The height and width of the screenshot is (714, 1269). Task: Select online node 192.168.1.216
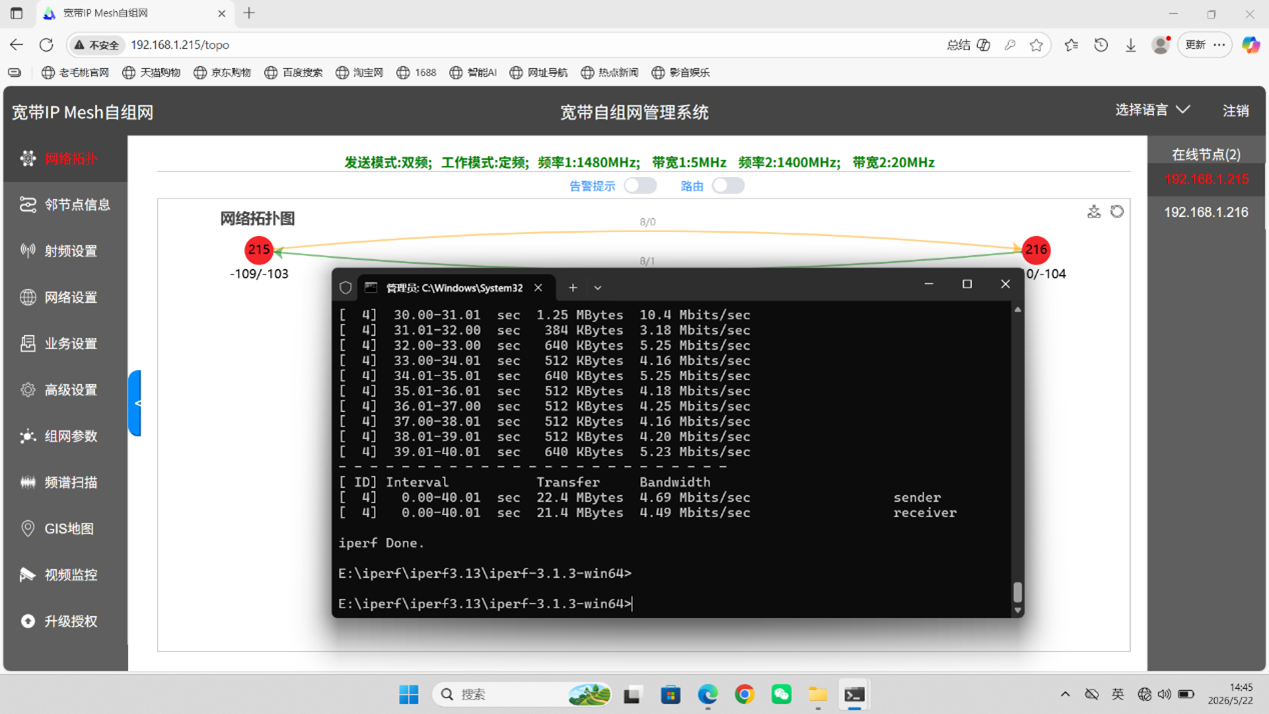pos(1206,212)
